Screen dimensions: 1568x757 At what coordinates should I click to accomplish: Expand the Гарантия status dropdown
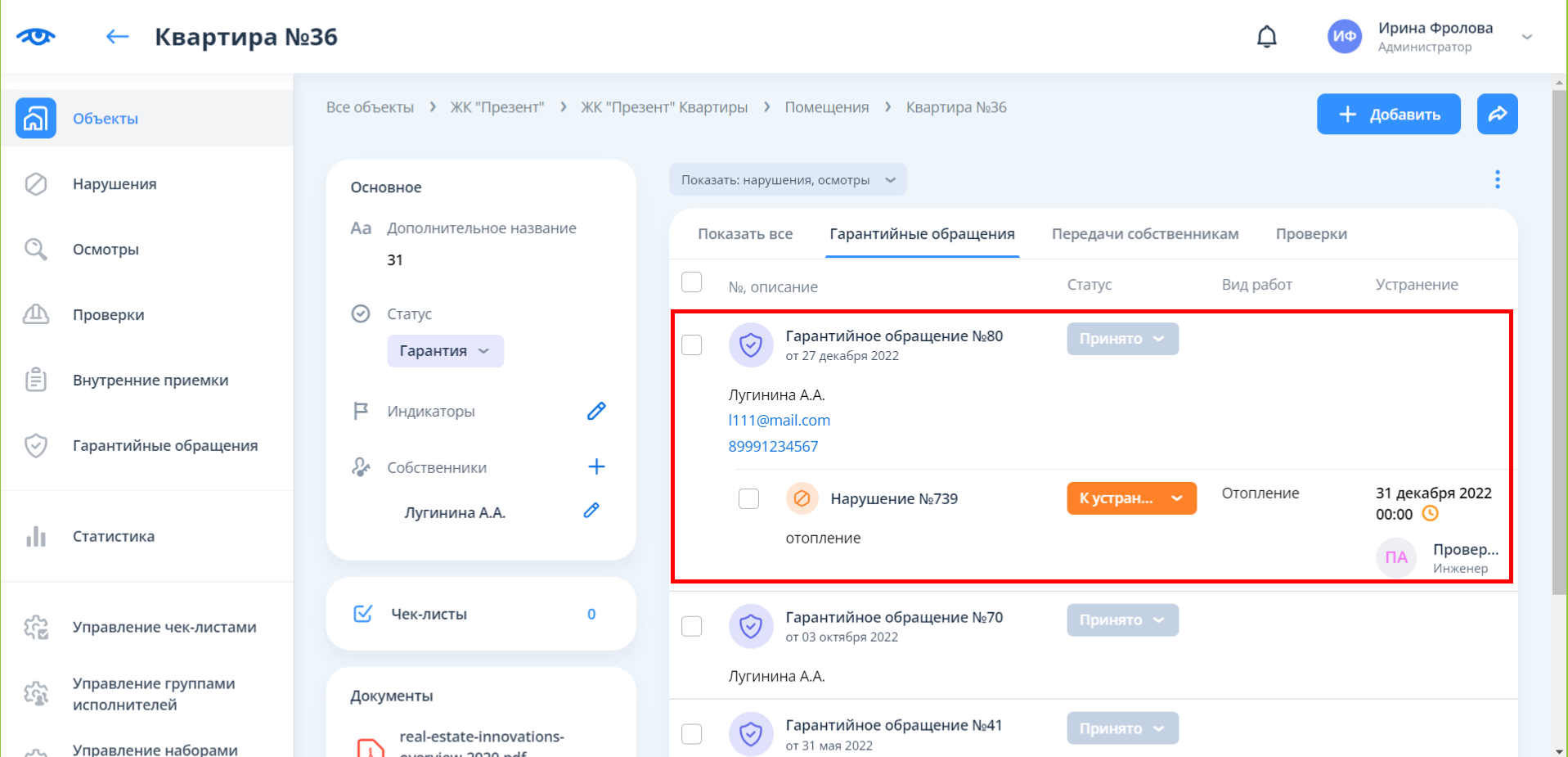pos(445,351)
